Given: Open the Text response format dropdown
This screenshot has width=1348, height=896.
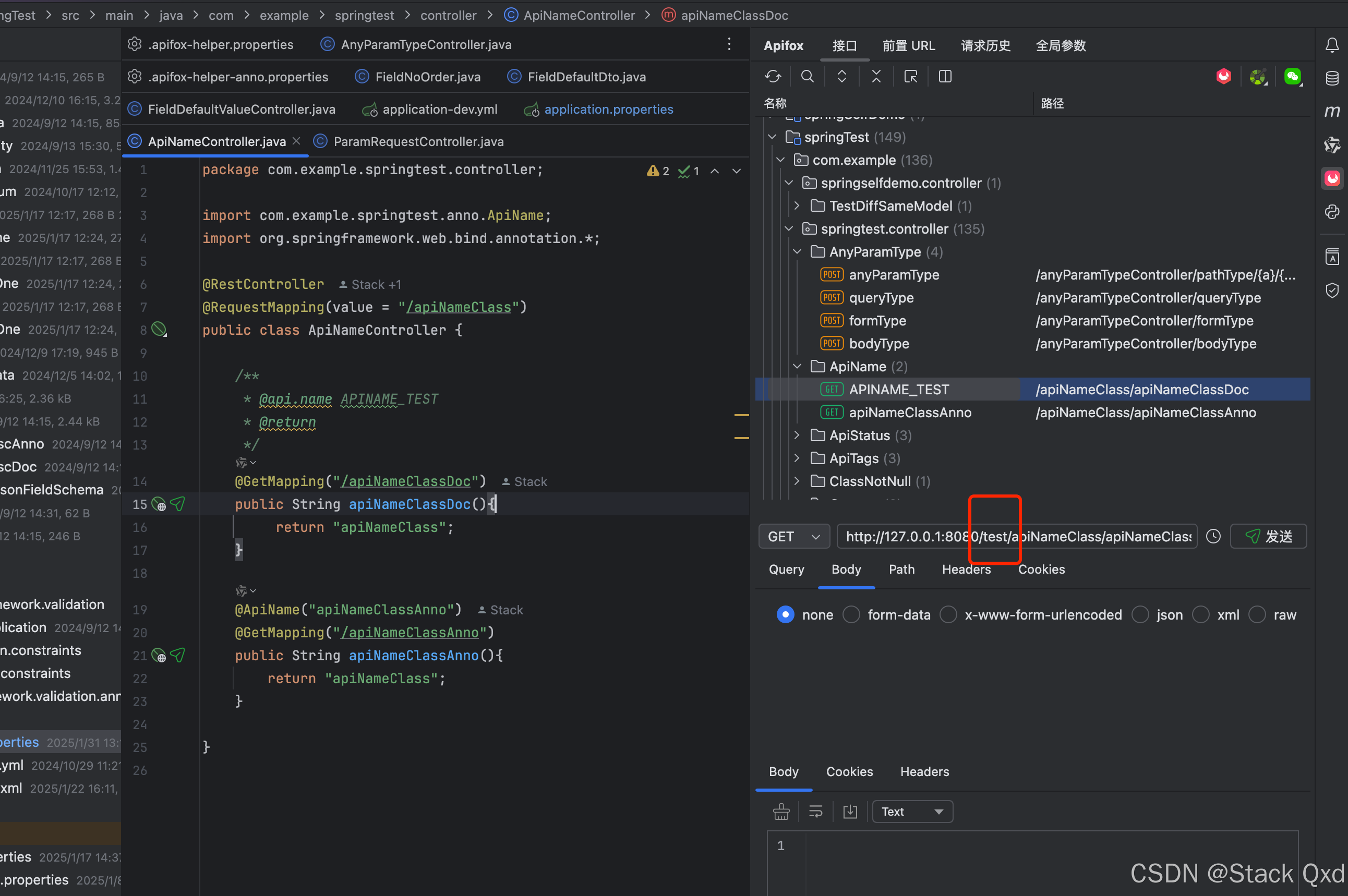Looking at the screenshot, I should click(912, 812).
